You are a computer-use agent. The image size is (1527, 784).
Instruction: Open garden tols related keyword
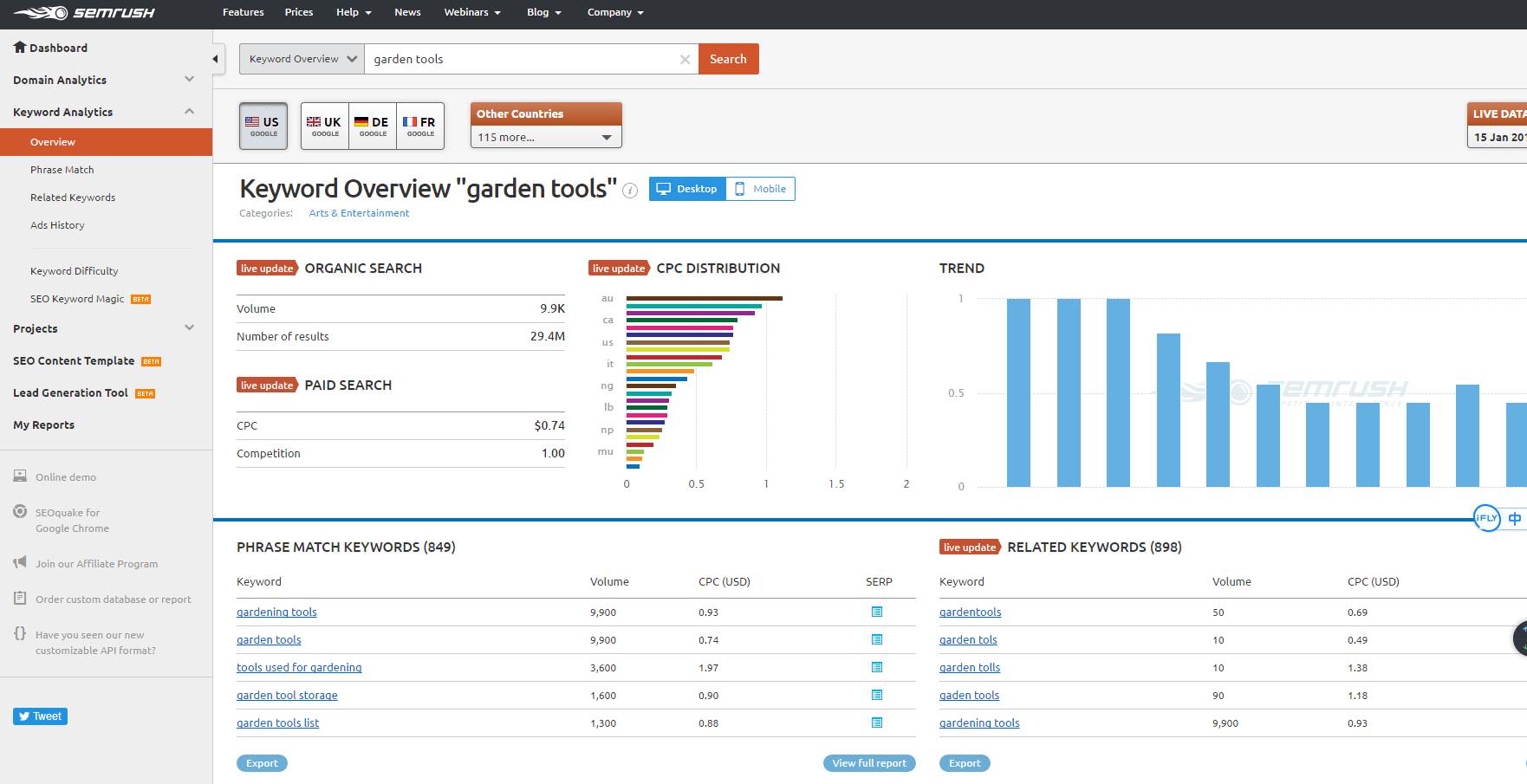coord(968,640)
